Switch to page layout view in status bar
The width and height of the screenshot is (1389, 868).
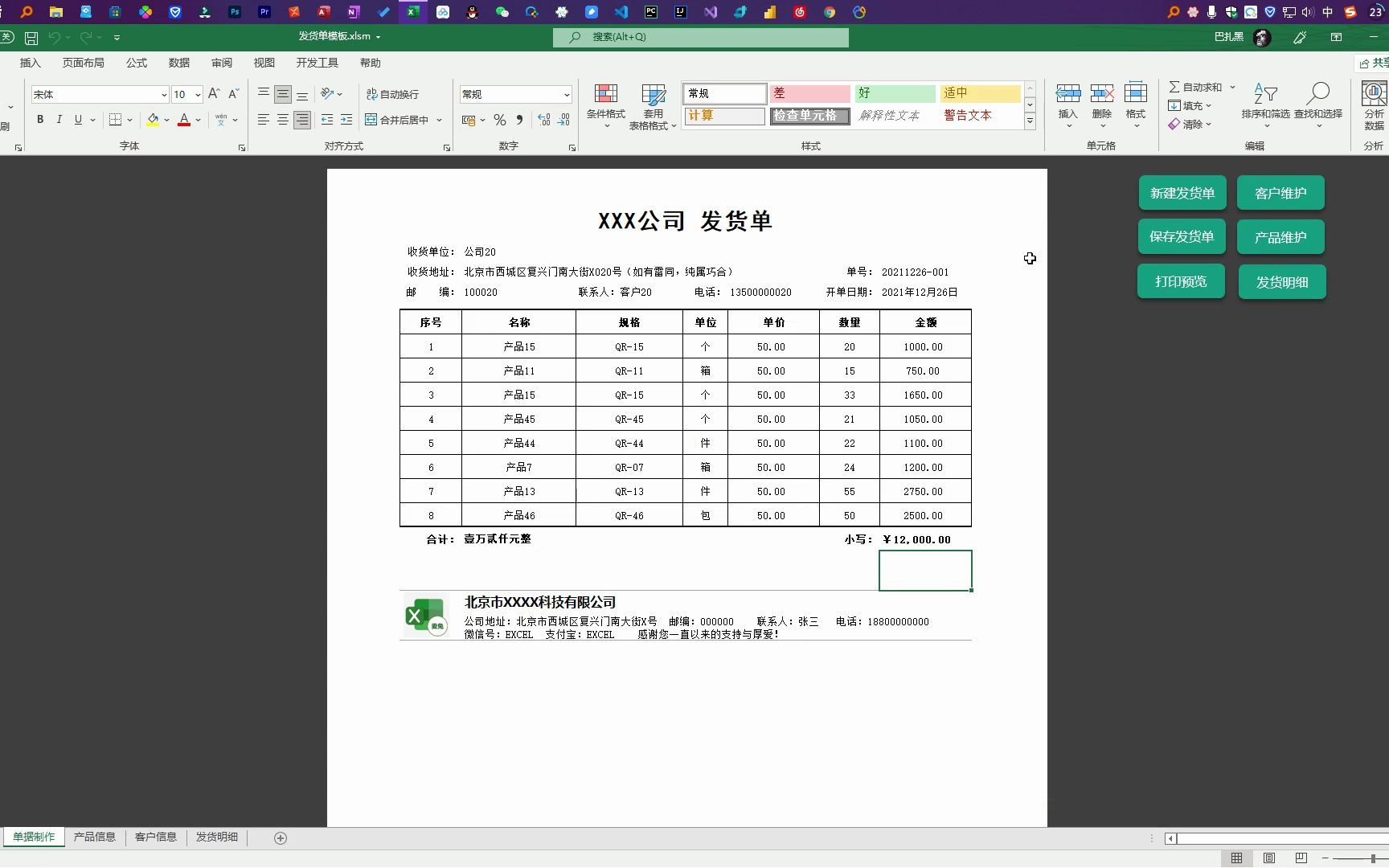1269,858
